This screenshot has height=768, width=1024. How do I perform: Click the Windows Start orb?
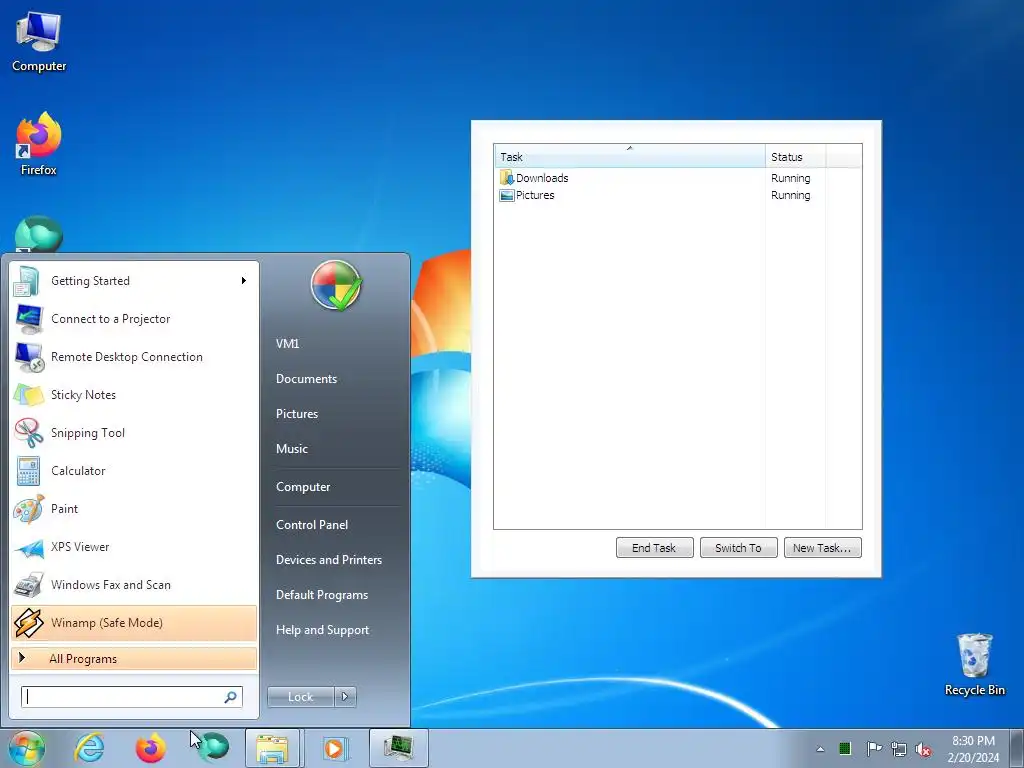(x=27, y=748)
